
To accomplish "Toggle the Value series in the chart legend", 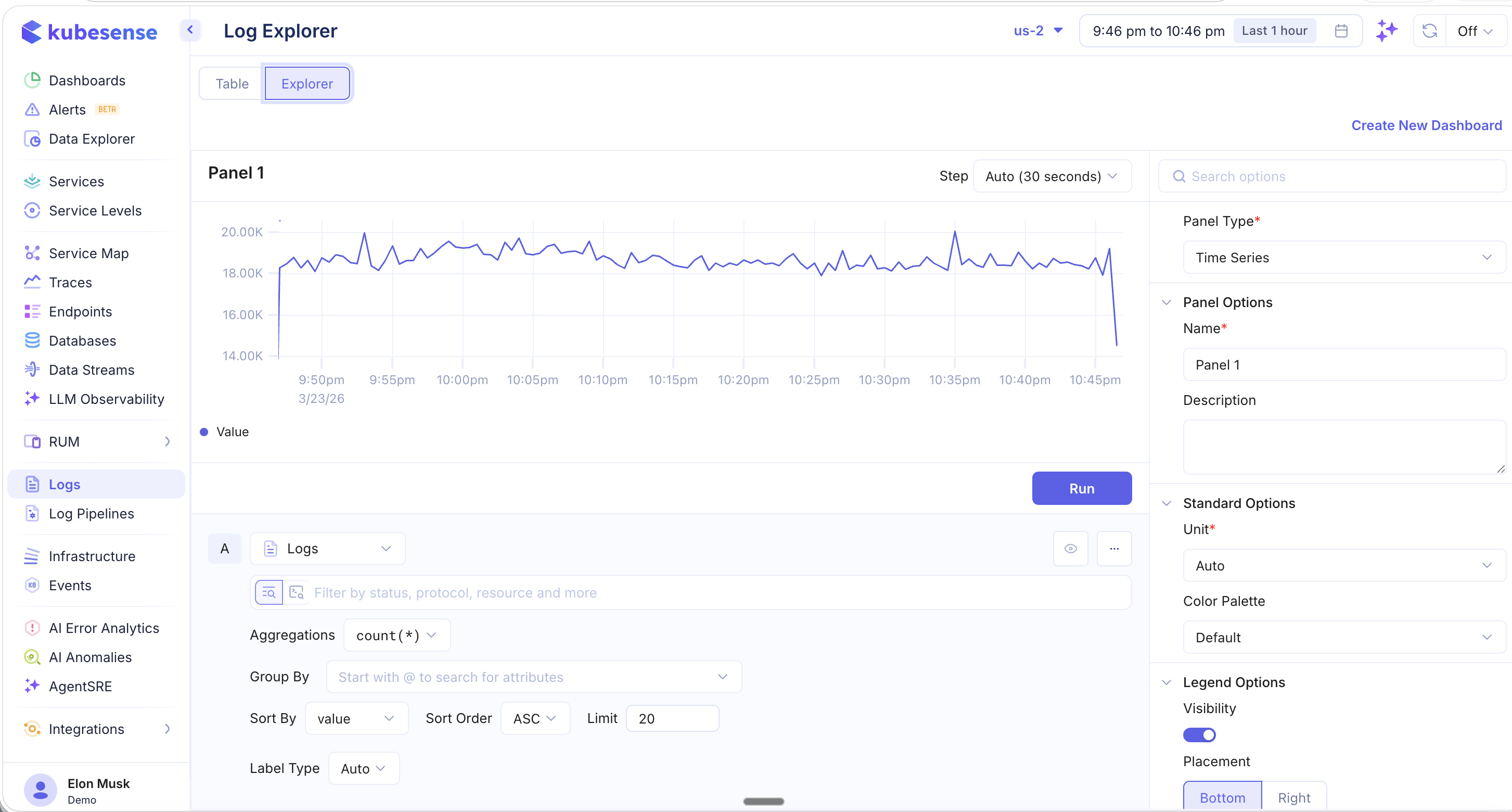I will click(x=225, y=432).
